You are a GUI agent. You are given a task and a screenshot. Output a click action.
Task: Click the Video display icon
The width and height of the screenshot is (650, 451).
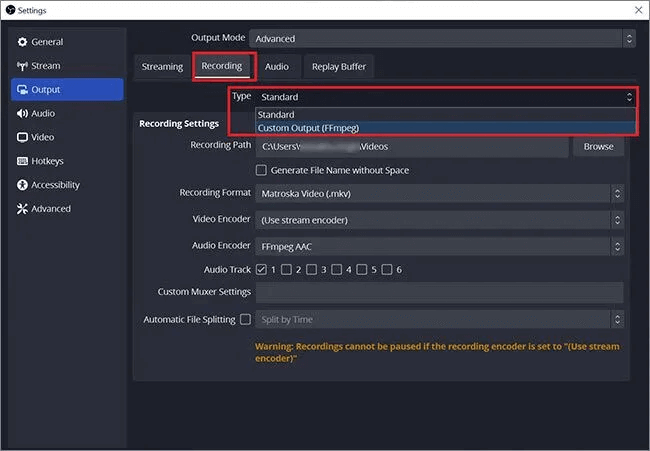22,137
